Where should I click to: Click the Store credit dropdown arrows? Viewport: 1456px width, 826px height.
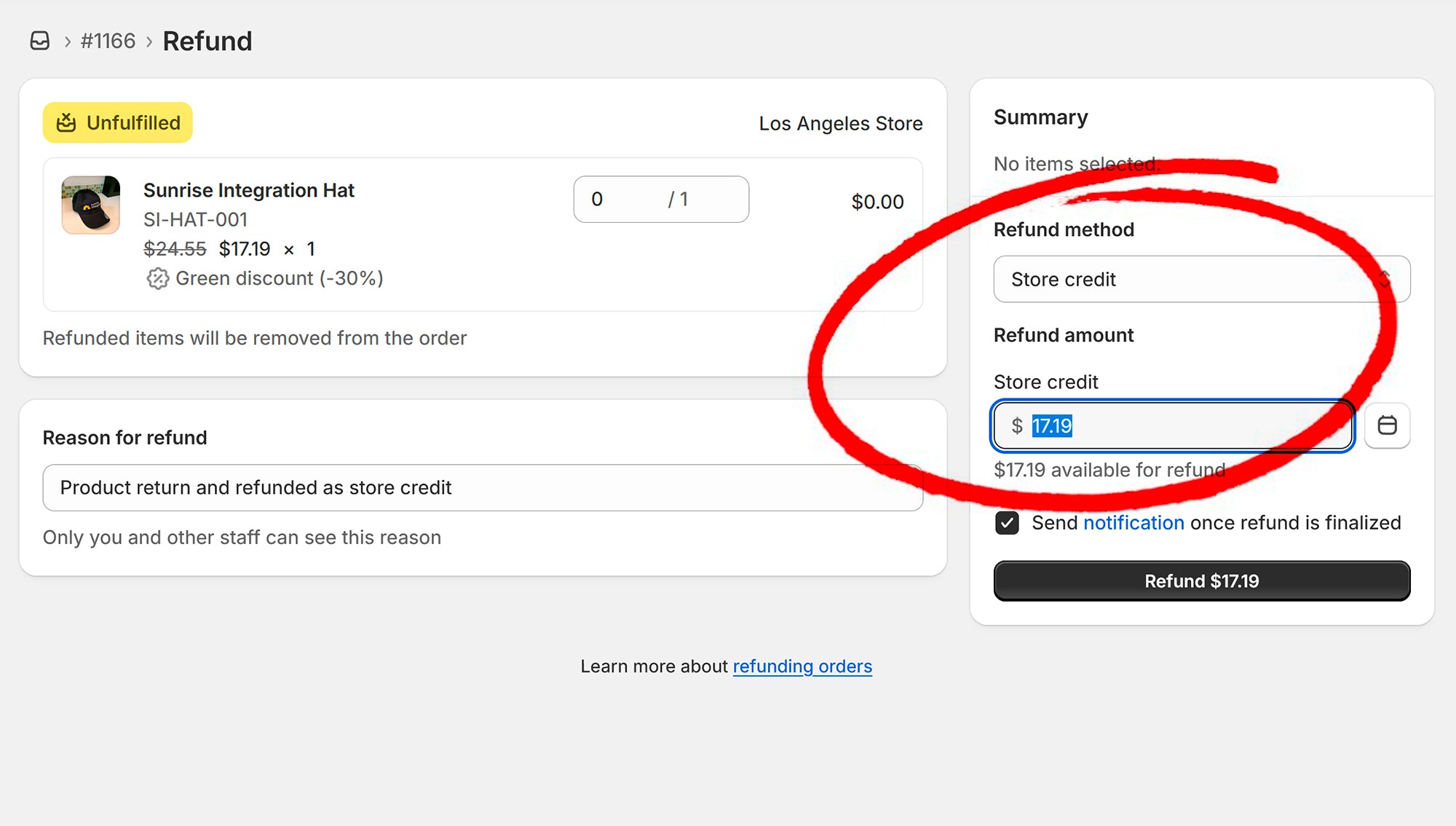coord(1385,279)
